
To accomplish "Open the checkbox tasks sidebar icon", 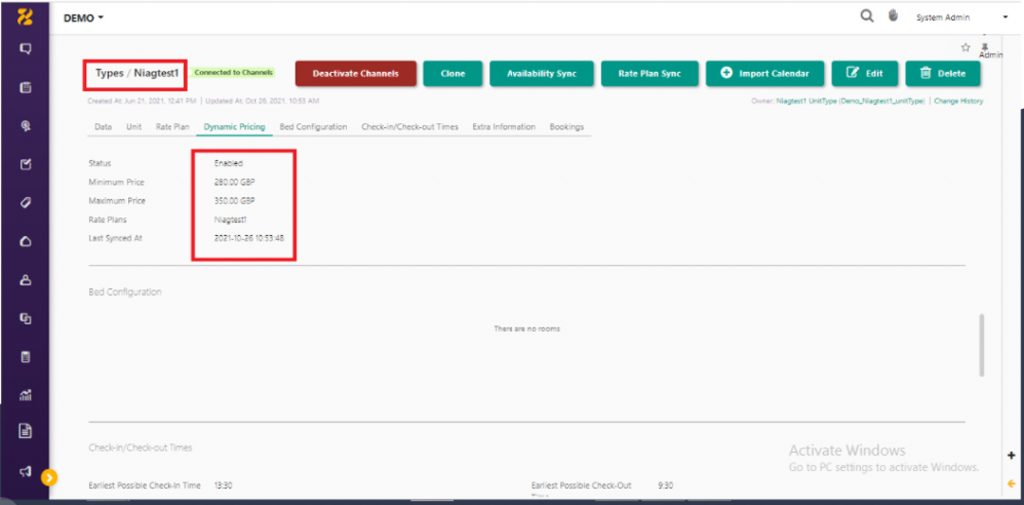I will click(x=25, y=165).
